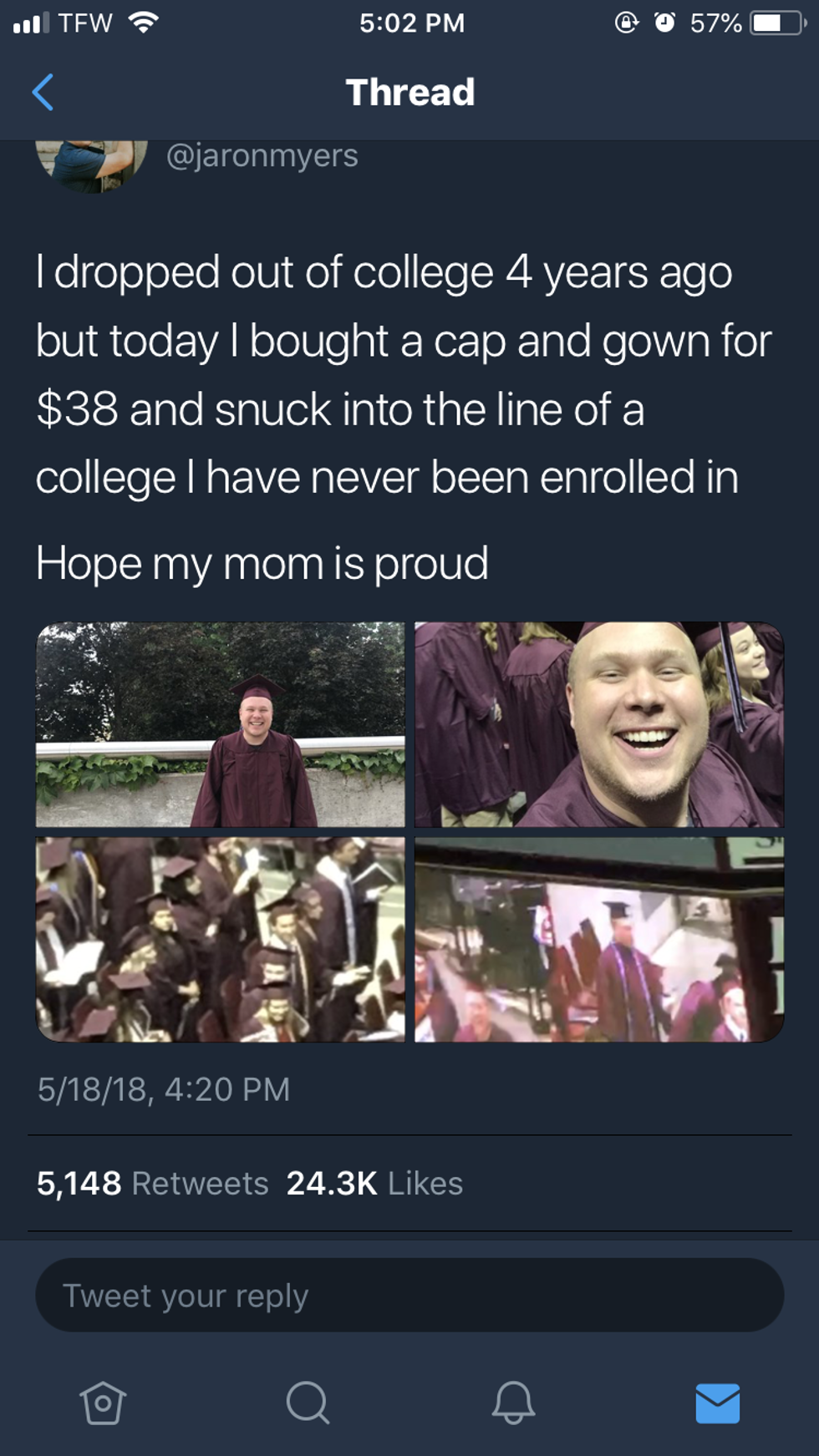Open the Messages envelope tab
The width and height of the screenshot is (819, 1456).
pyautogui.click(x=718, y=1403)
